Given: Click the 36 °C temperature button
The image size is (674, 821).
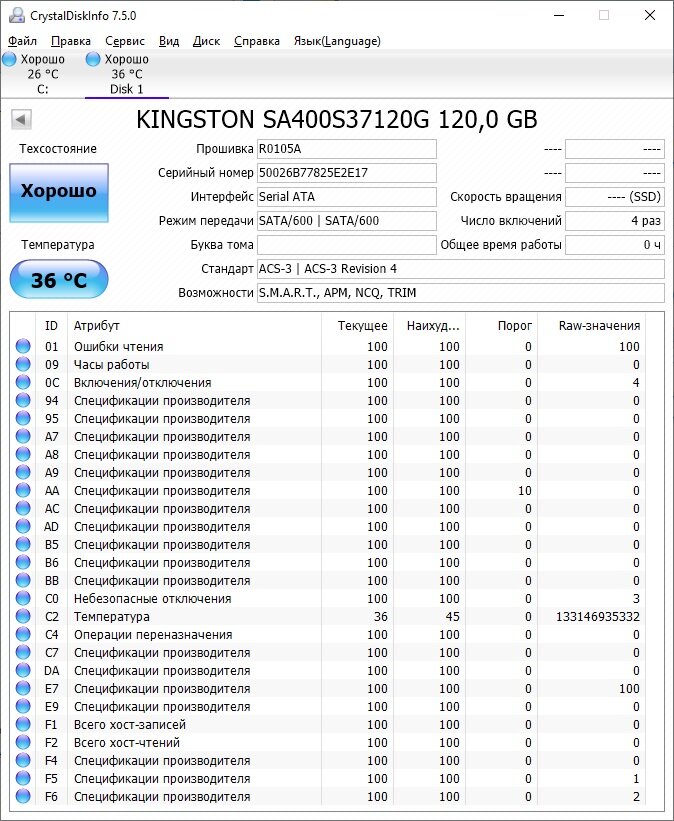Looking at the screenshot, I should coord(59,280).
